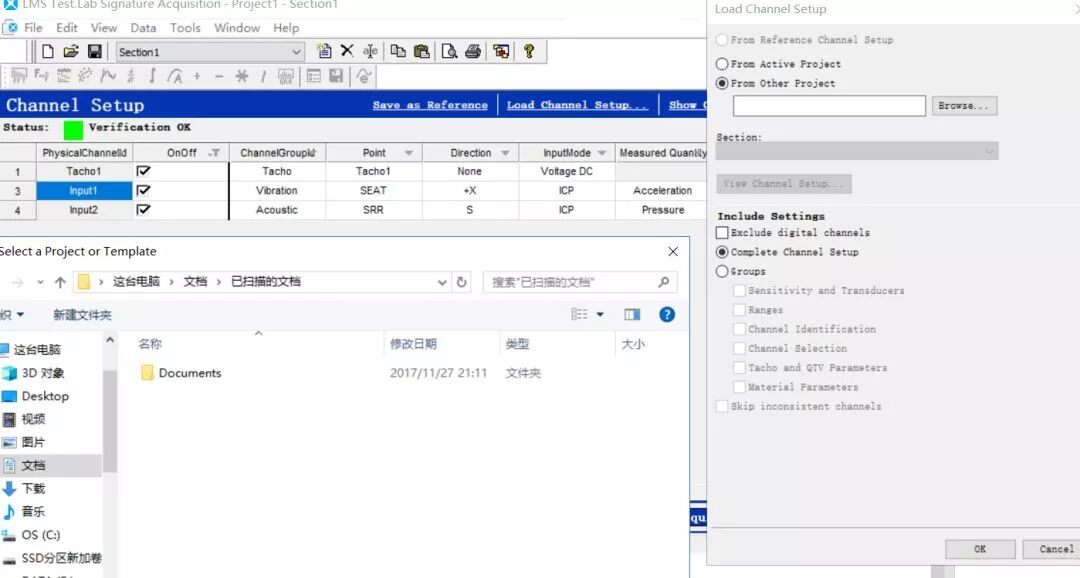Click the integral symbol icon

(152, 76)
